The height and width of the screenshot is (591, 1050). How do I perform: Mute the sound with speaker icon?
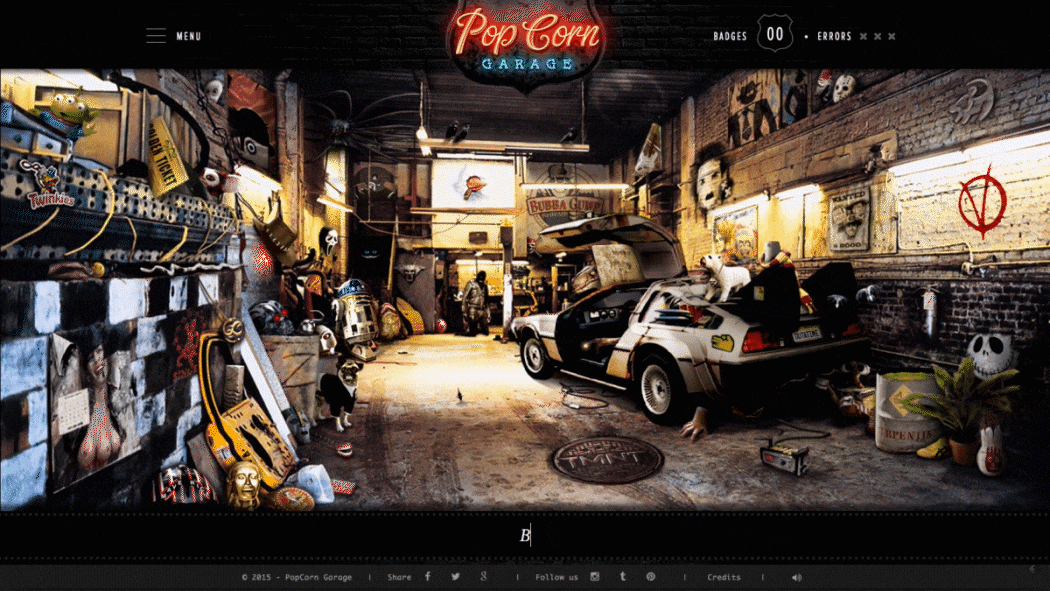[x=796, y=577]
